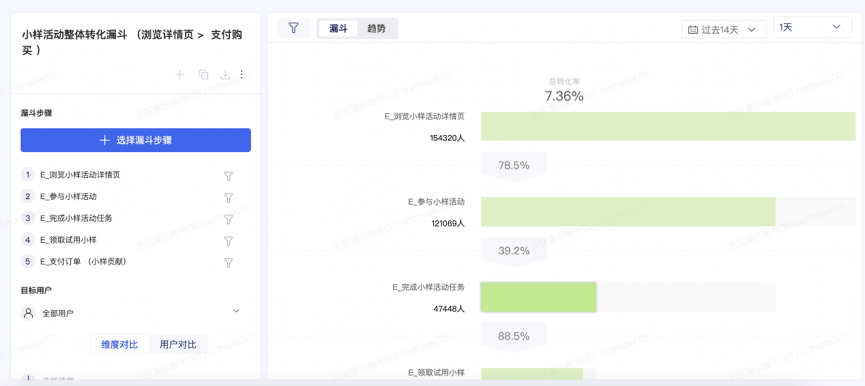Click the 47448人 user count
The image size is (865, 386).
(449, 309)
